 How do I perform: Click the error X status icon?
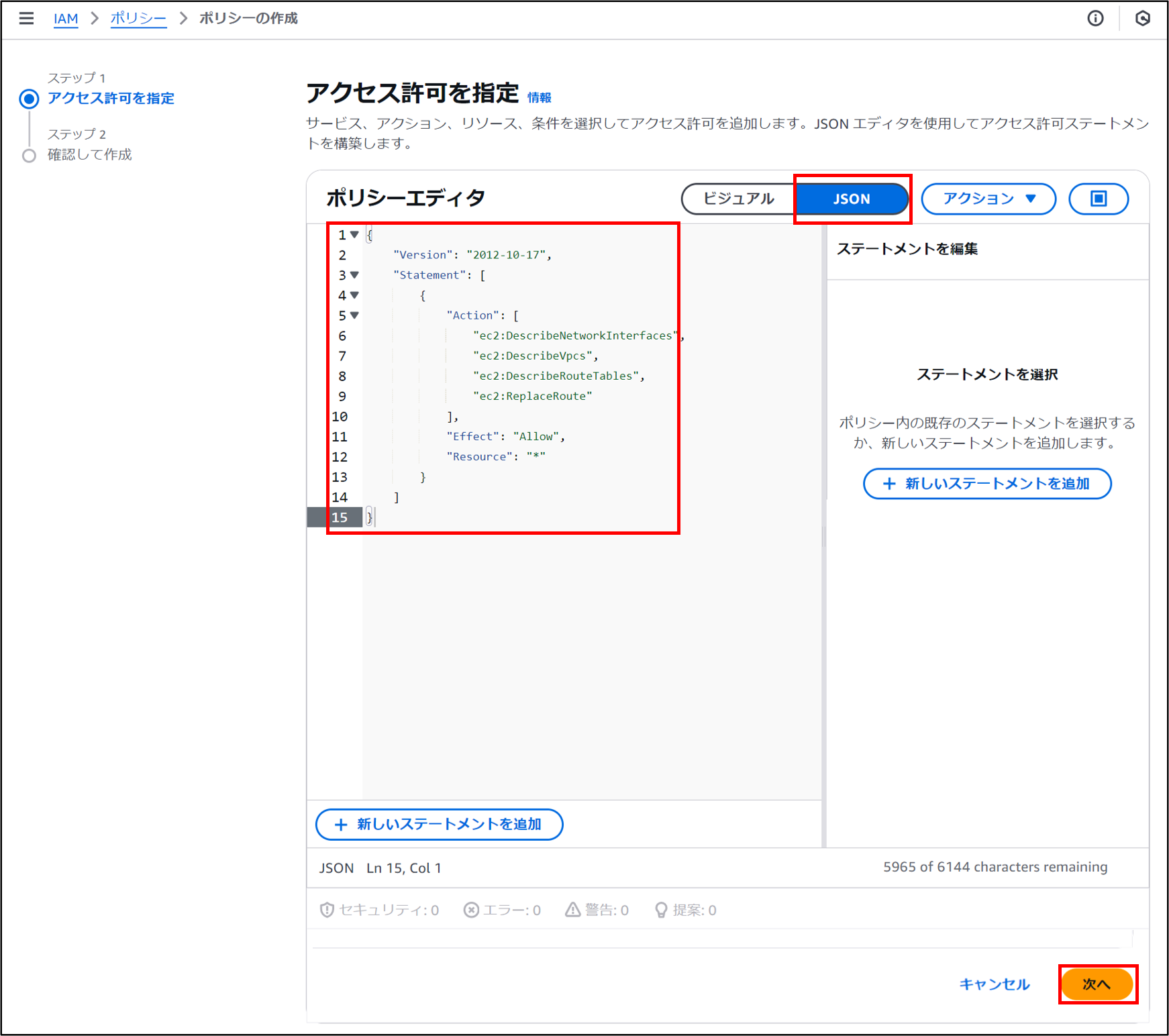click(x=472, y=910)
